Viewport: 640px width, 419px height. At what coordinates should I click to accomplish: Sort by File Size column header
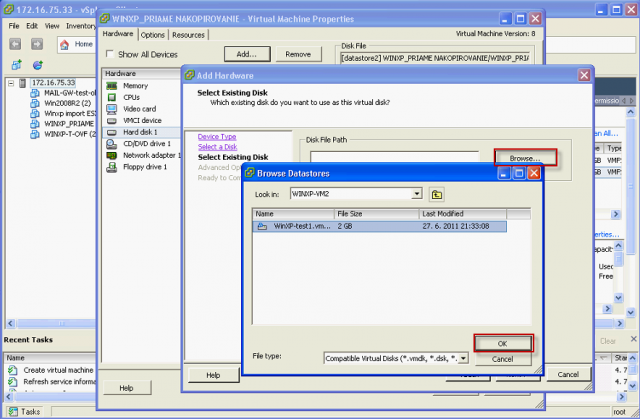click(376, 214)
